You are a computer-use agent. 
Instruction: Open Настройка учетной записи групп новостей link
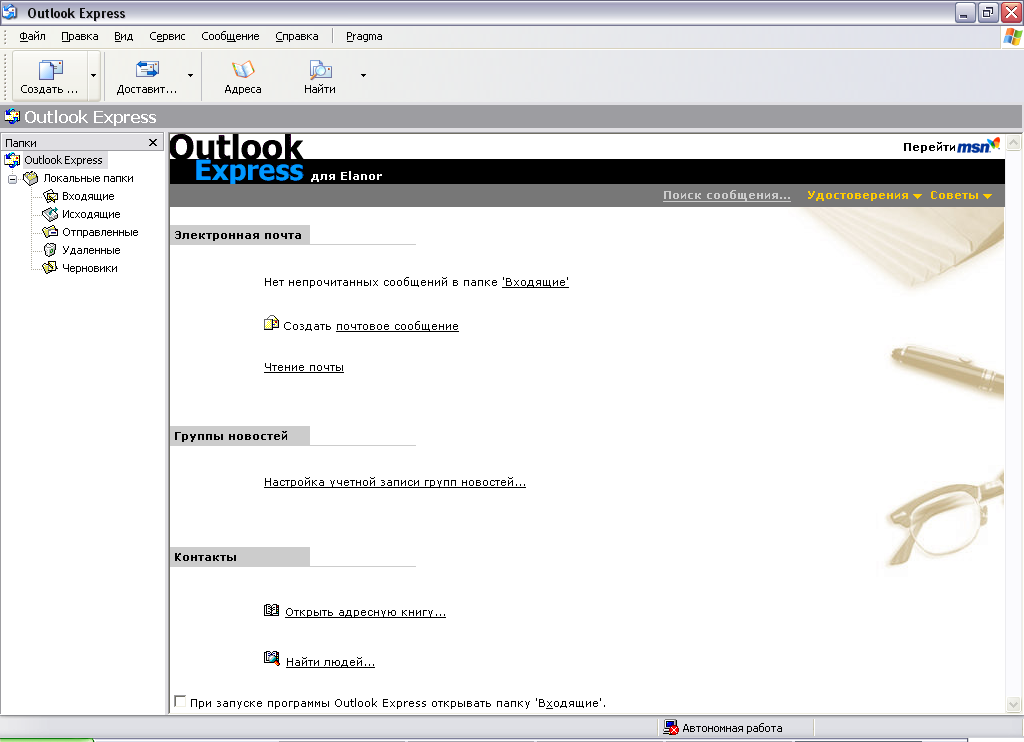click(394, 482)
